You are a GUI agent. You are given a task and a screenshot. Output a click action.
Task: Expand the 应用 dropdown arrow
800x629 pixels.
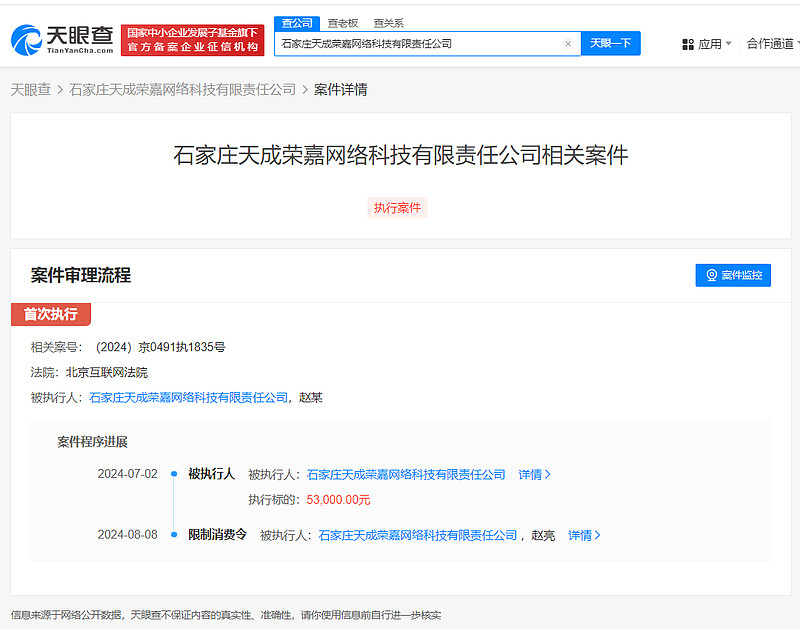[728, 44]
